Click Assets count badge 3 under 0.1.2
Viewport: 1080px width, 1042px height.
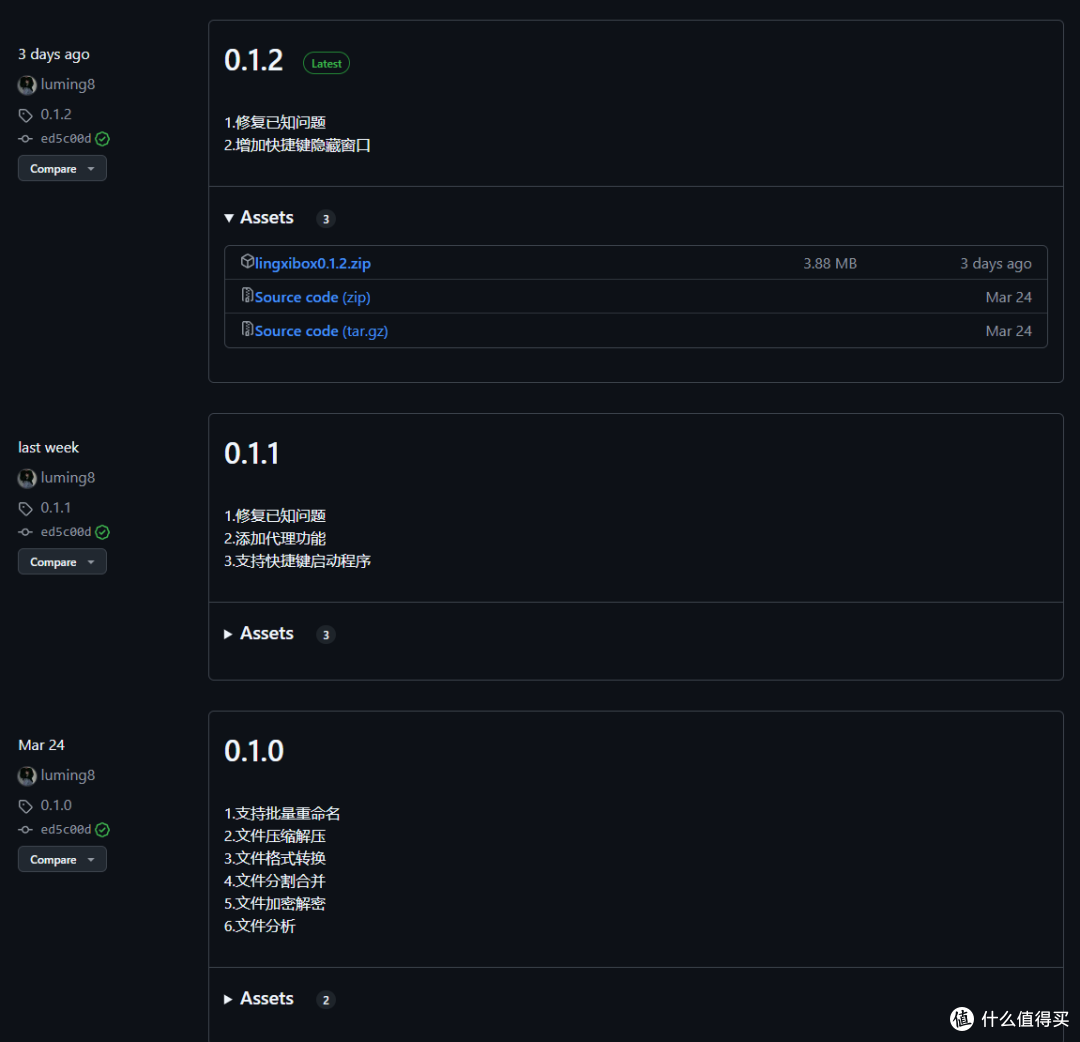point(326,219)
